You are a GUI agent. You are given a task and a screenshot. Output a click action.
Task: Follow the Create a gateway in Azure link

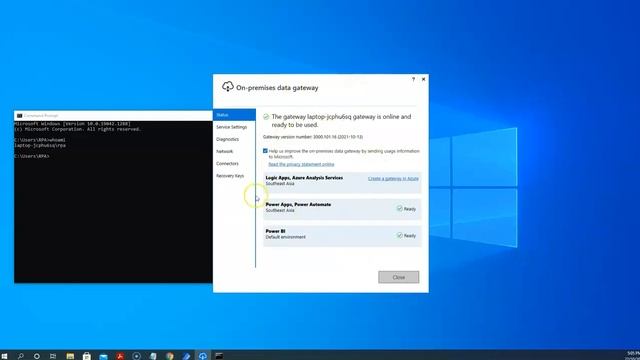(393, 179)
